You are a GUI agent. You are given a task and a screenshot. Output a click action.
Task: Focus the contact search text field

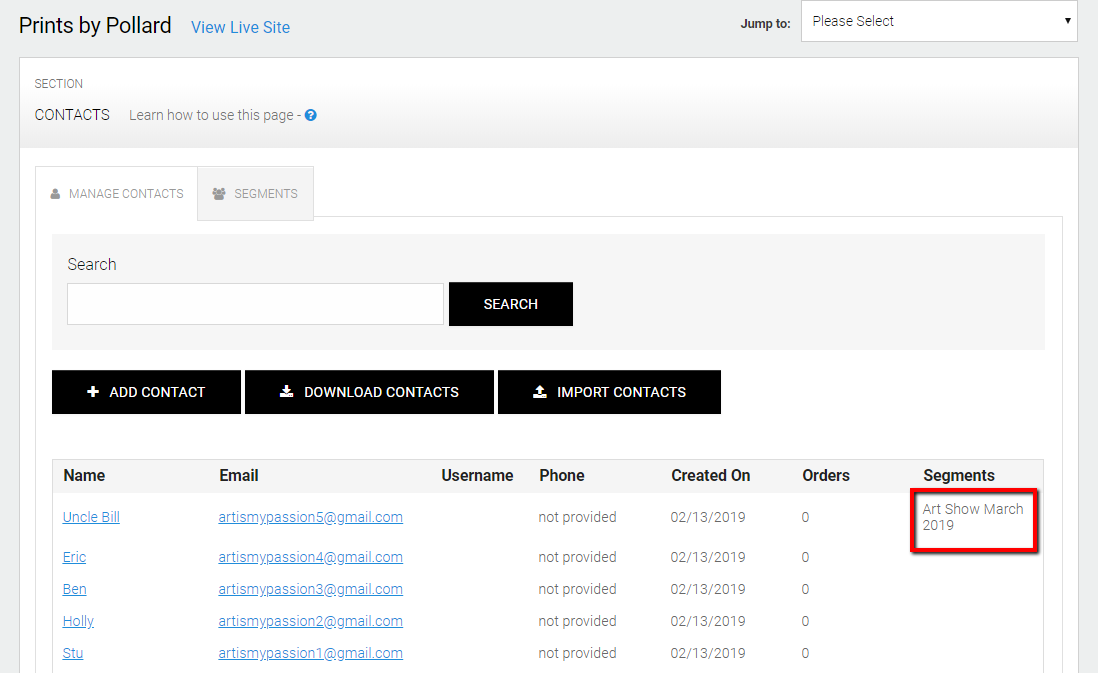255,304
